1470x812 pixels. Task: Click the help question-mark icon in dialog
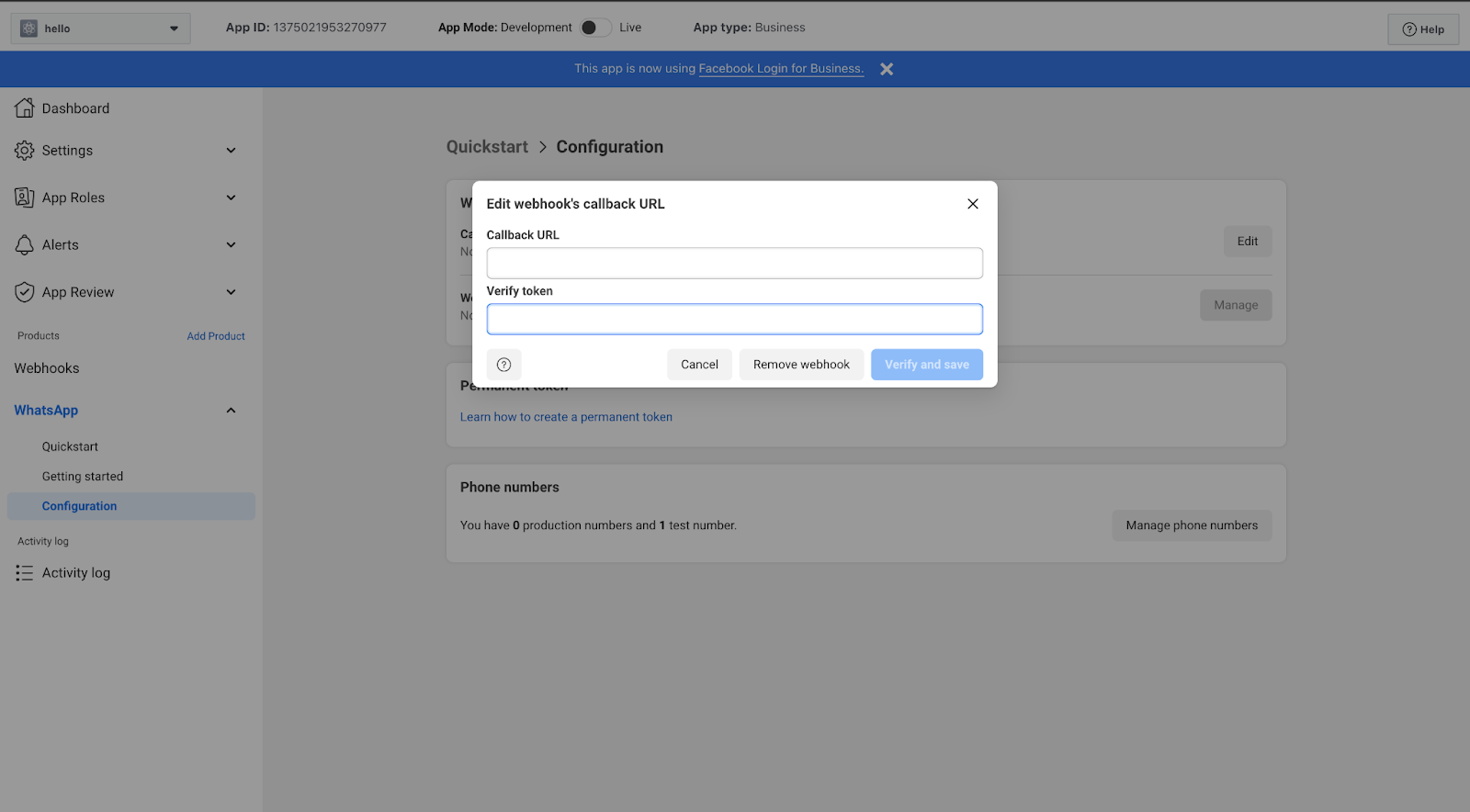pos(503,365)
